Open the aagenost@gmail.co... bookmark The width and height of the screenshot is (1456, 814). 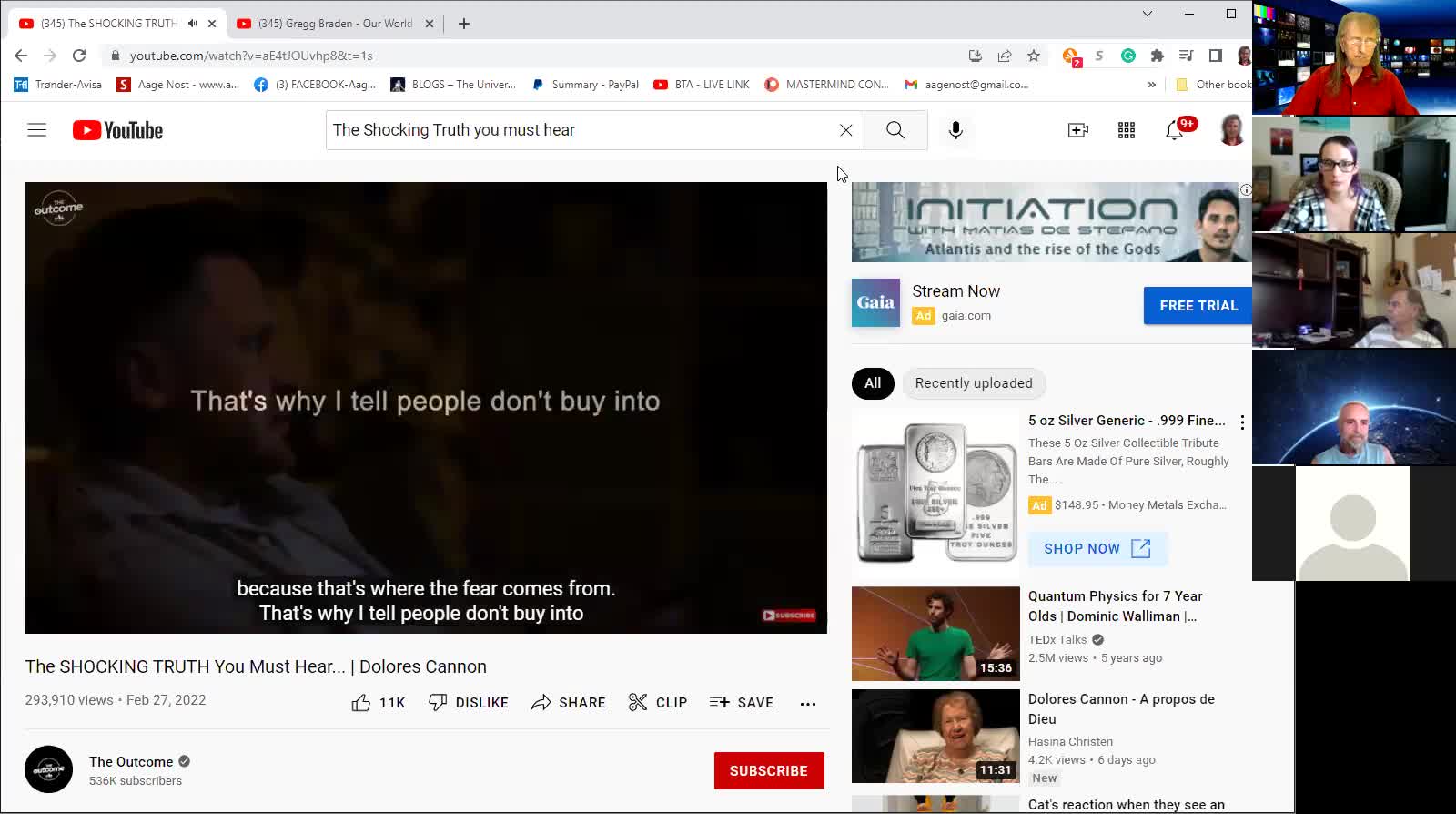(x=966, y=85)
